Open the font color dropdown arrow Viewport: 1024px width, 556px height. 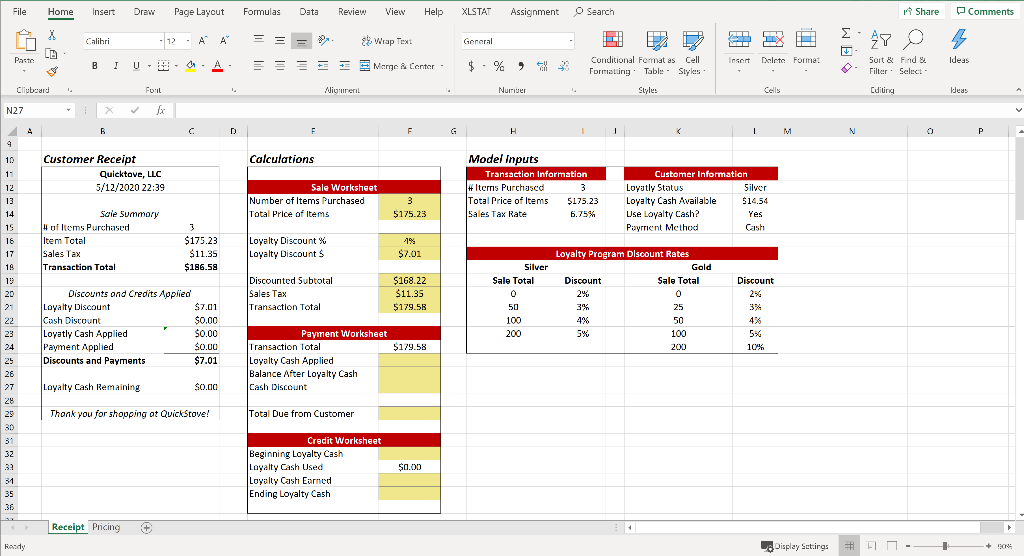click(230, 66)
